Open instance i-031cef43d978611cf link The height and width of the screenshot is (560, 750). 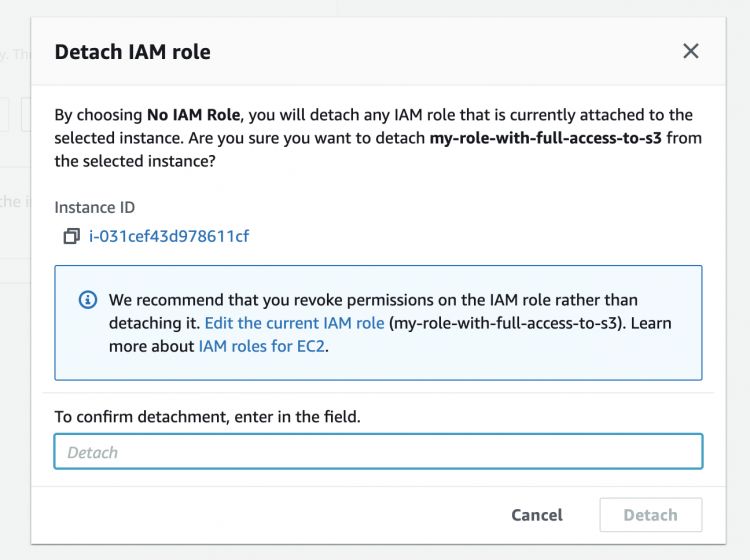pyautogui.click(x=169, y=237)
